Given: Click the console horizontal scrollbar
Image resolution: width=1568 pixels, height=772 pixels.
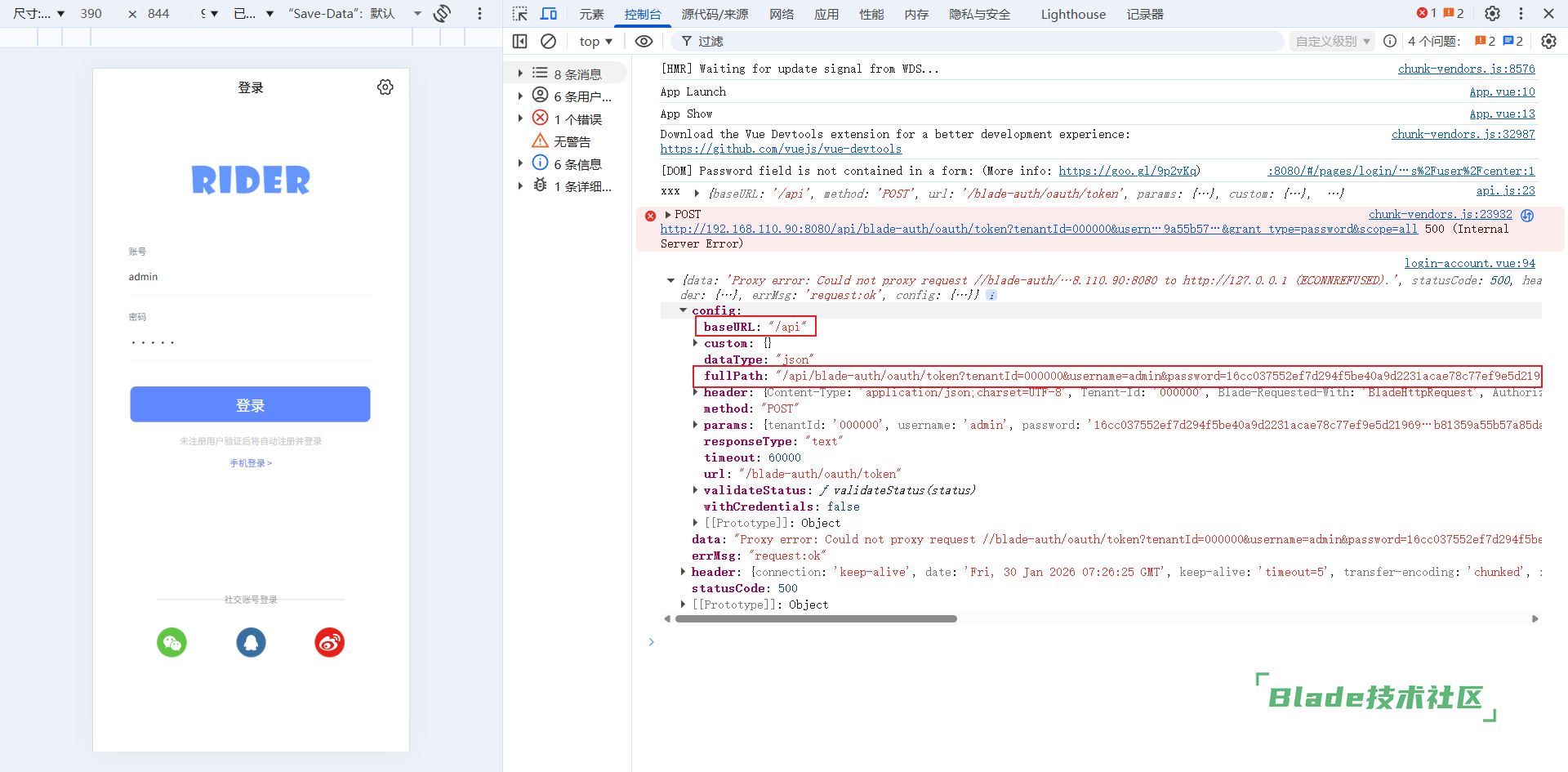Looking at the screenshot, I should click(815, 619).
